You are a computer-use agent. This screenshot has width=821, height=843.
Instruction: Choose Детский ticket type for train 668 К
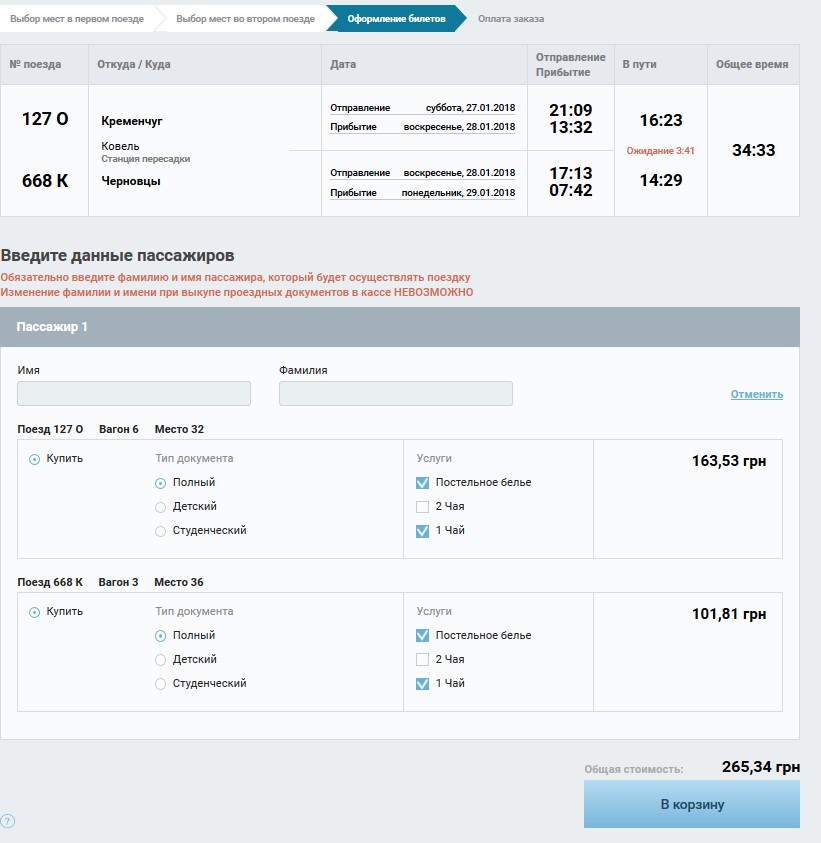161,660
